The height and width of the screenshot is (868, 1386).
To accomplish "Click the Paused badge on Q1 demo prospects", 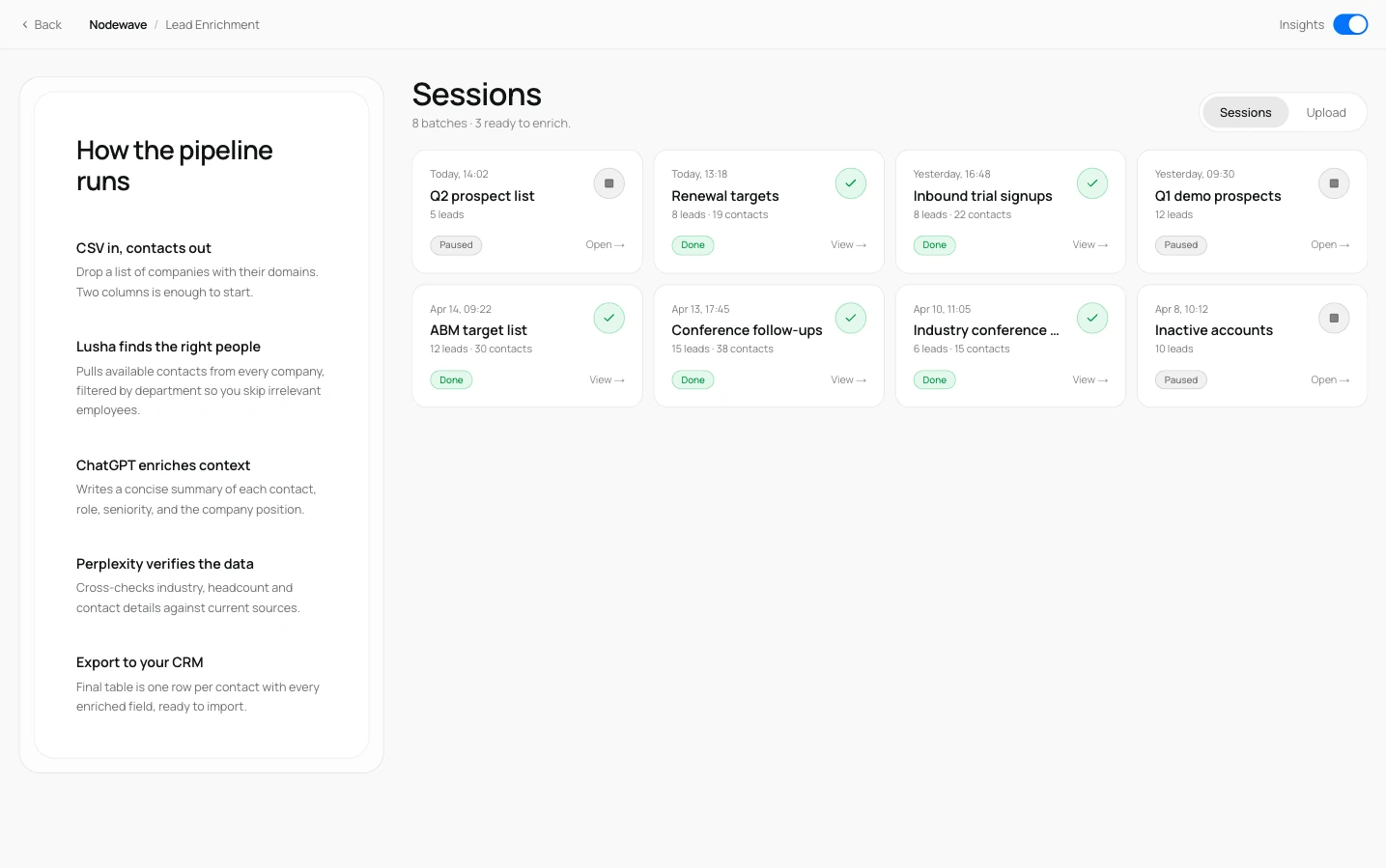I will 1180,245.
